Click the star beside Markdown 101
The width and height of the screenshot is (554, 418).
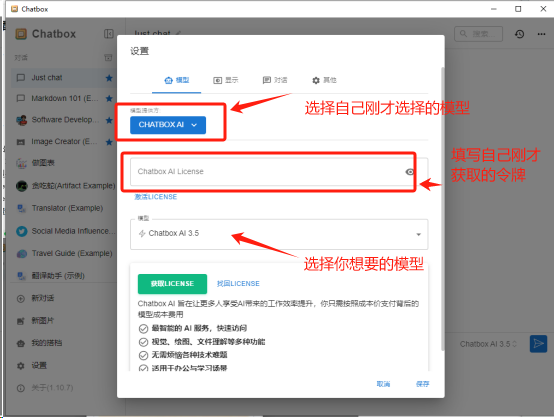click(109, 98)
